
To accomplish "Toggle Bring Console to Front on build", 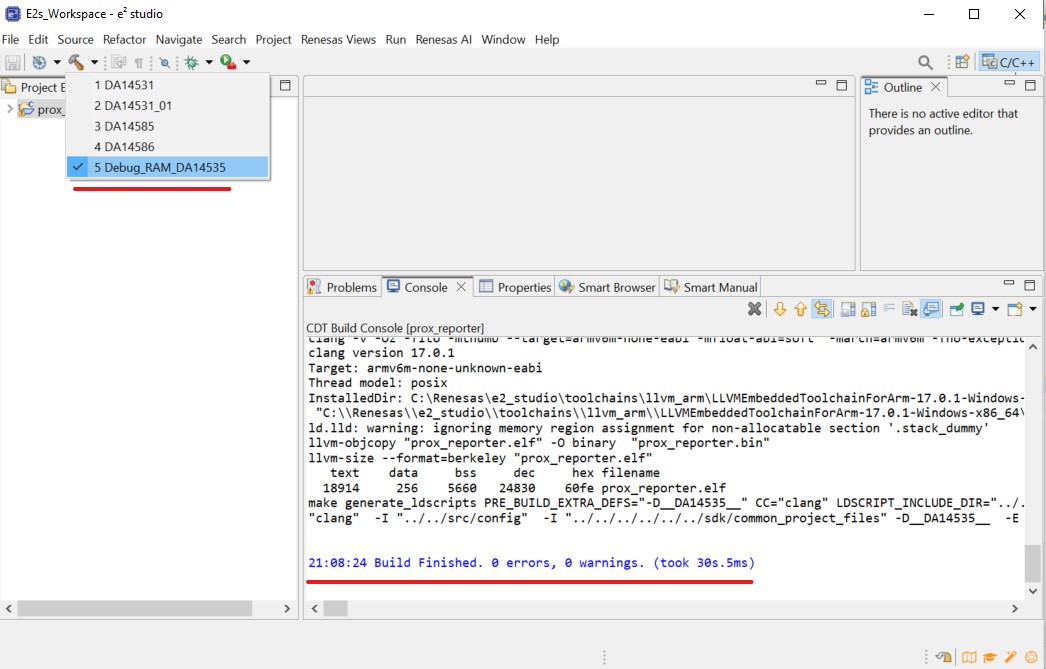I will pos(931,309).
